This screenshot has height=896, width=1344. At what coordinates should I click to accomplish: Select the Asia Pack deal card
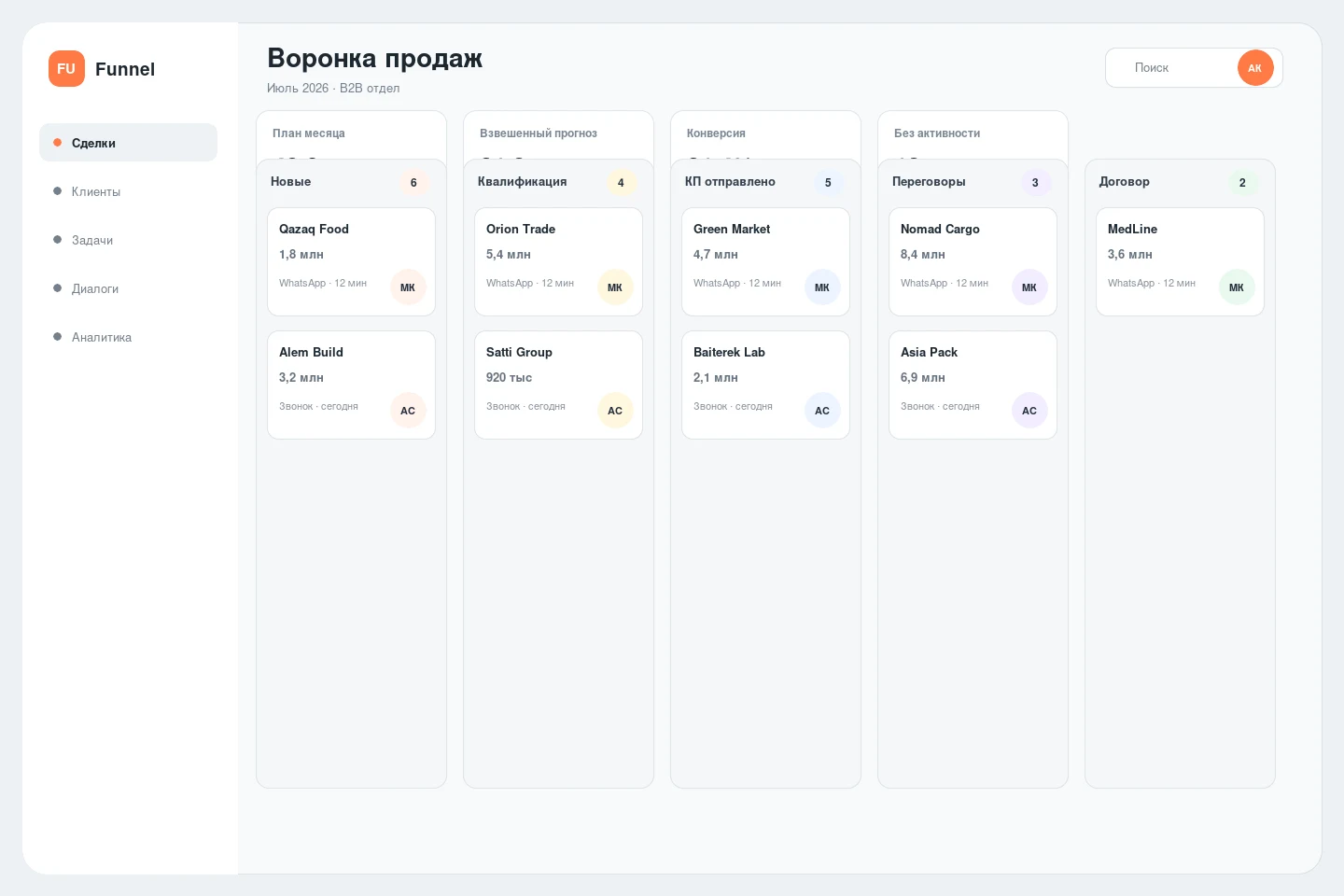(x=973, y=385)
